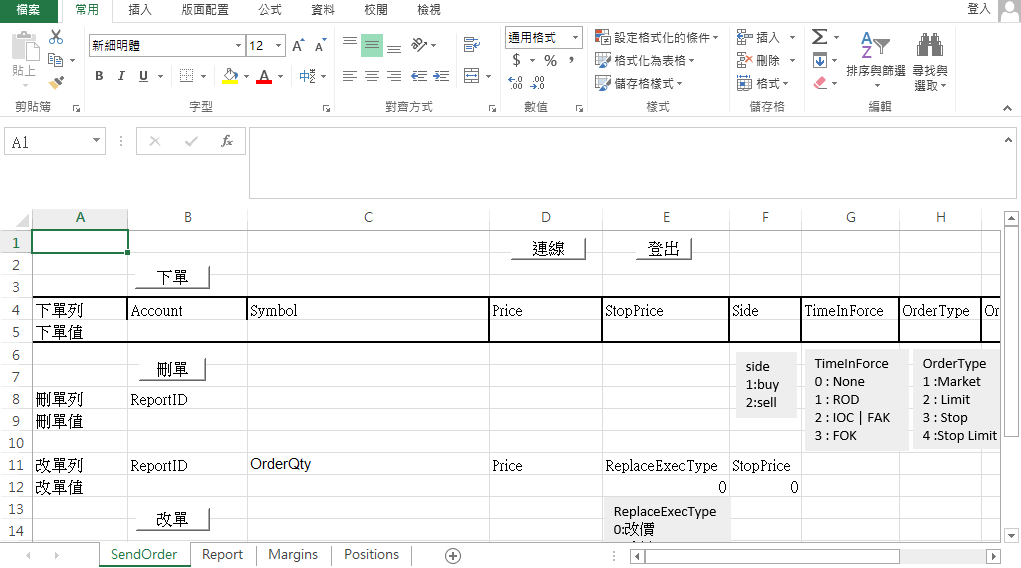The image size is (1021, 568).
Task: Click the Increase Font Size icon
Action: [x=298, y=46]
